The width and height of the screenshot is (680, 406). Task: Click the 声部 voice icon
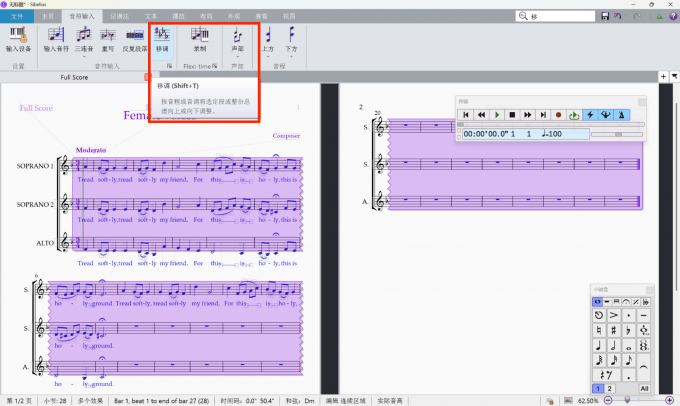pyautogui.click(x=237, y=37)
